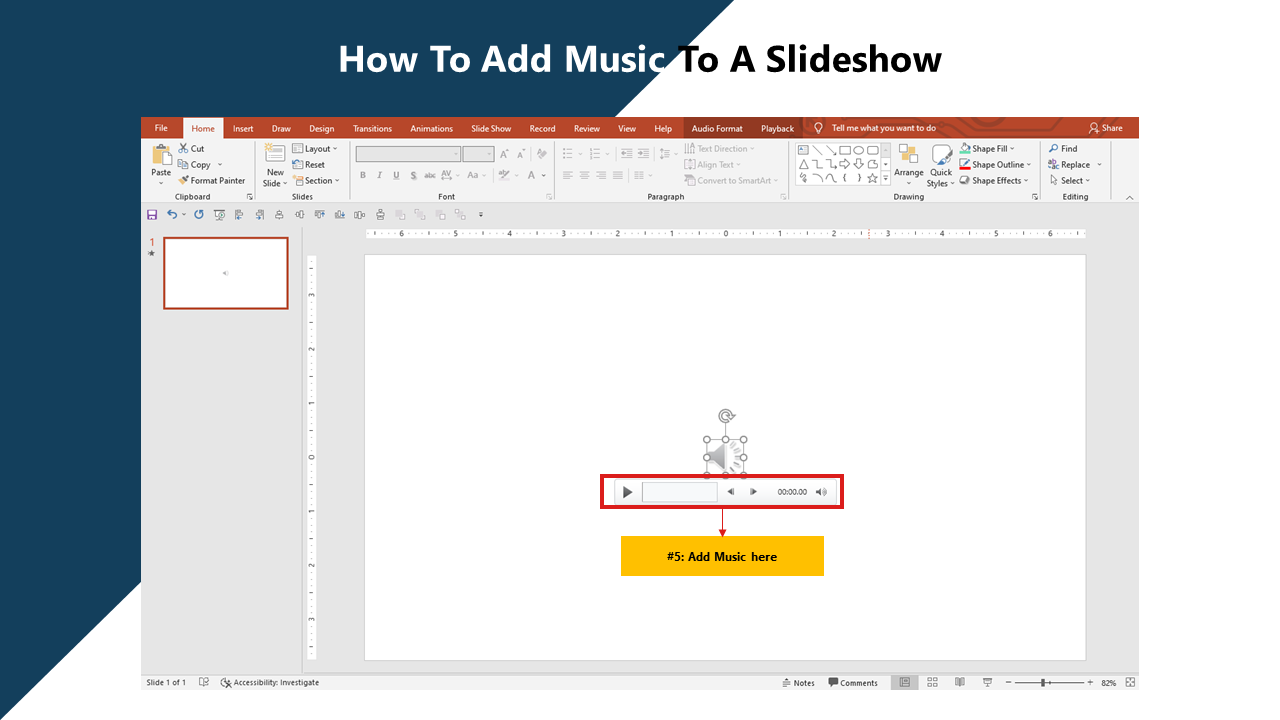
Task: Switch to the Transitions tab
Action: pyautogui.click(x=372, y=128)
